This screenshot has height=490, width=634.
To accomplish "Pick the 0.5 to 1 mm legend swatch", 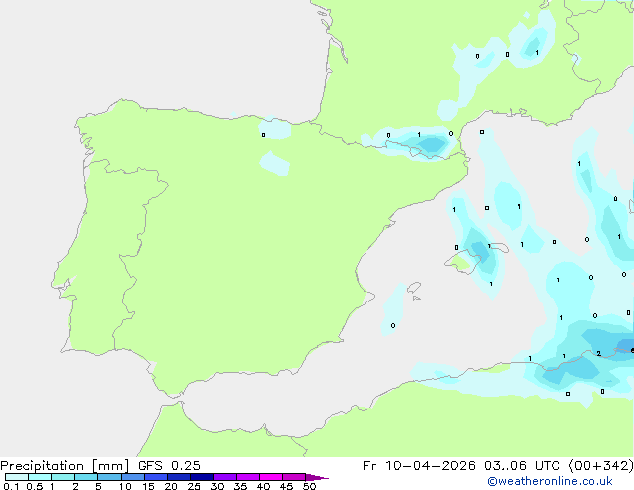I will [40, 477].
